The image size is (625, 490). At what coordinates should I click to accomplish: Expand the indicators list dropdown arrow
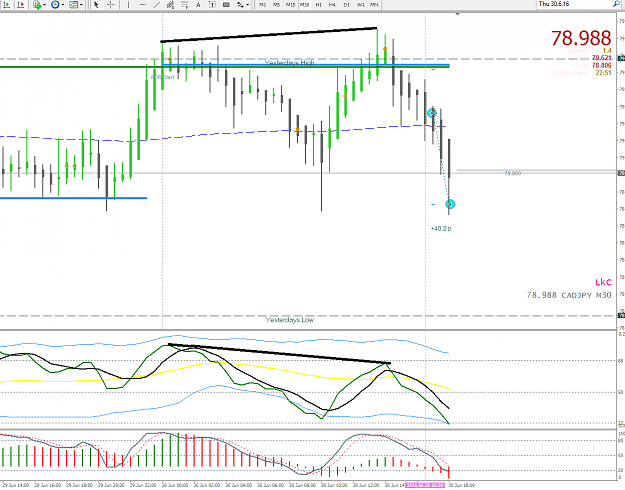[x=44, y=5]
